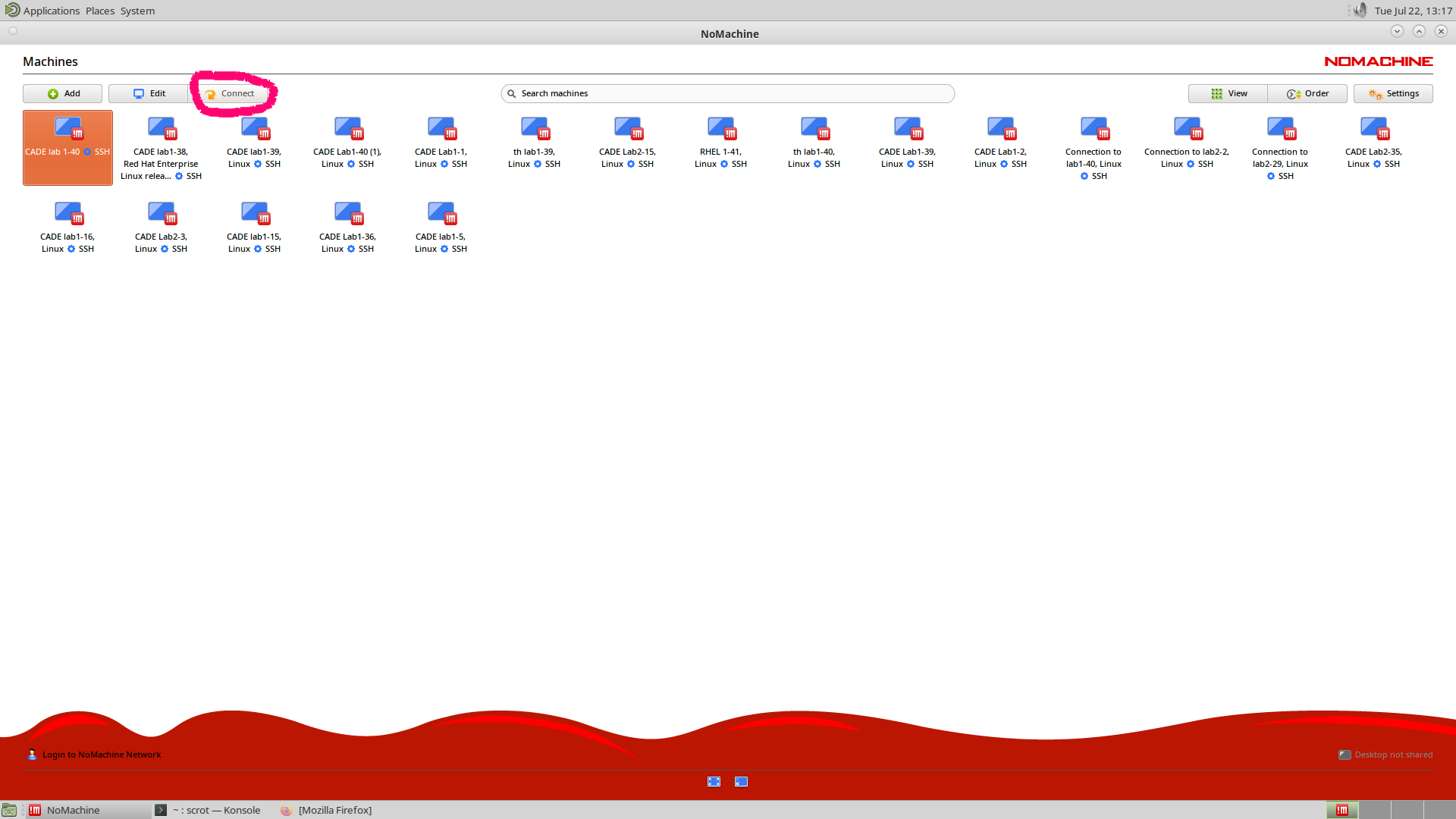Select the CADE lab1-16 machine
This screenshot has width=1456, height=819.
[x=67, y=227]
